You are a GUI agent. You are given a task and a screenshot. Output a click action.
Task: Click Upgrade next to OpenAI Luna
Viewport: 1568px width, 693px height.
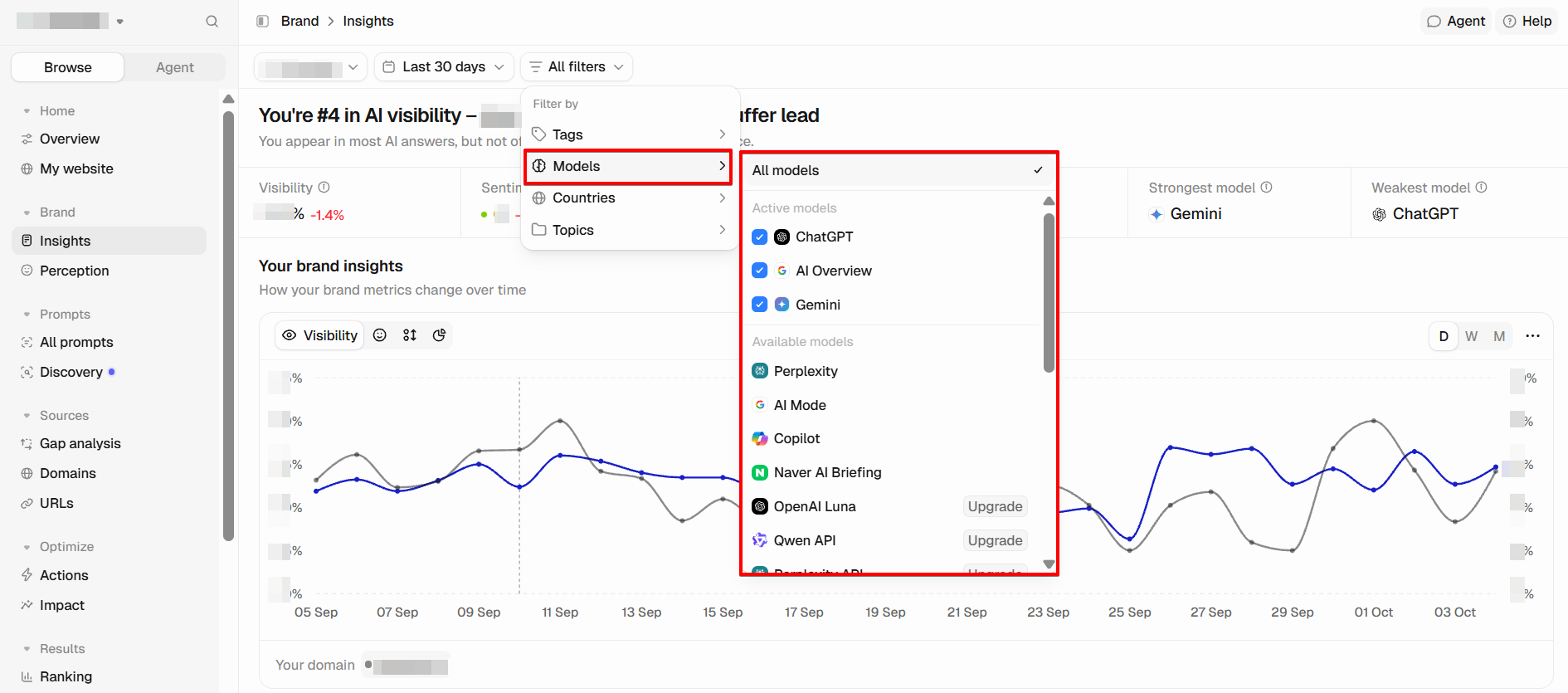[x=995, y=506]
